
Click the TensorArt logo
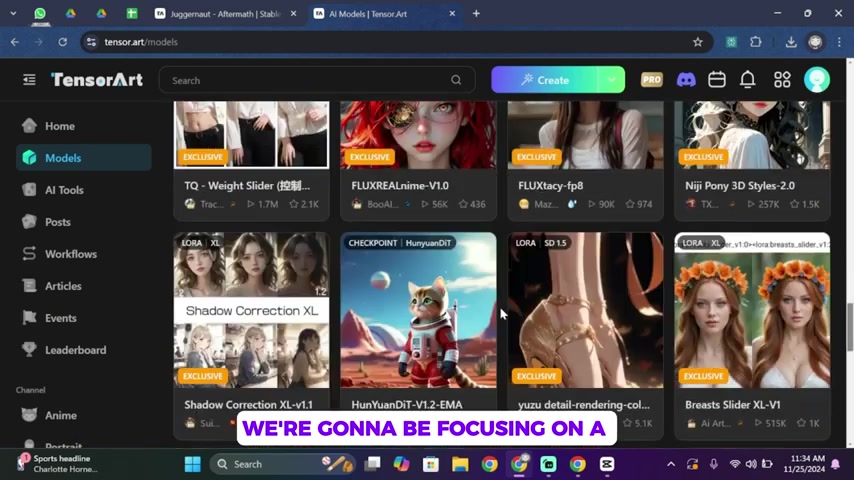97,80
